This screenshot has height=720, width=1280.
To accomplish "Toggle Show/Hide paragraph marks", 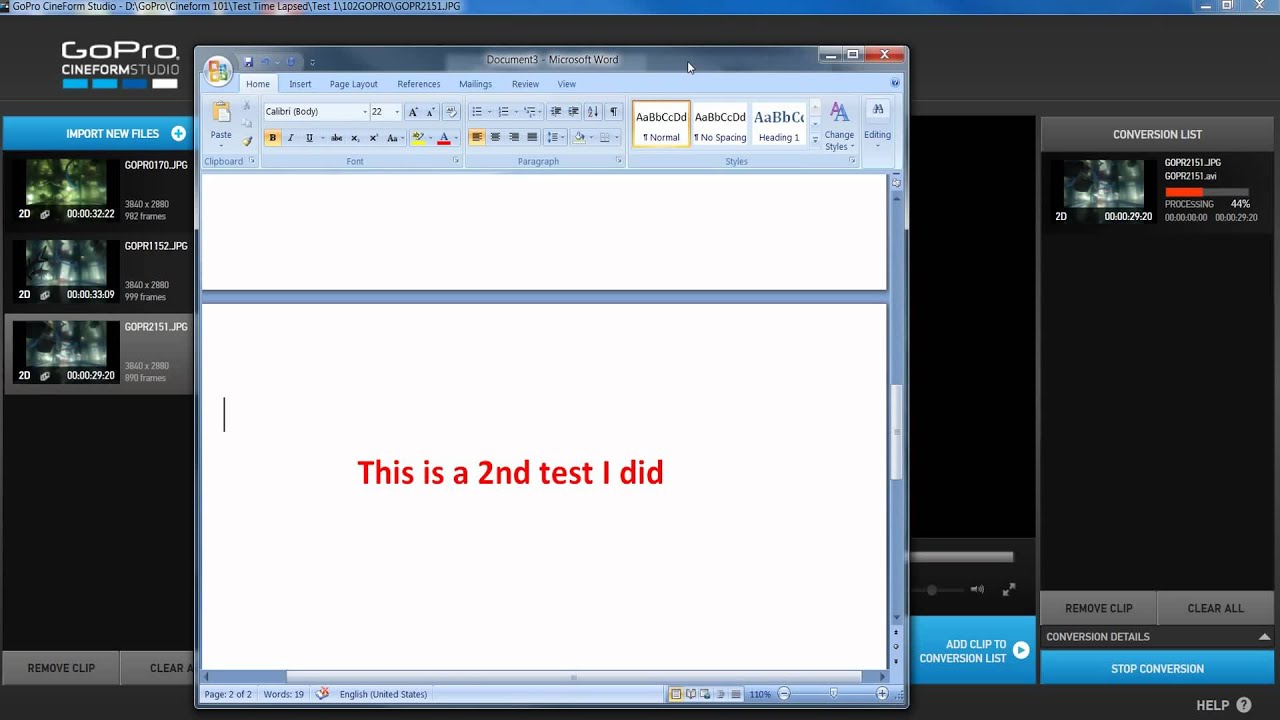I will tap(613, 112).
